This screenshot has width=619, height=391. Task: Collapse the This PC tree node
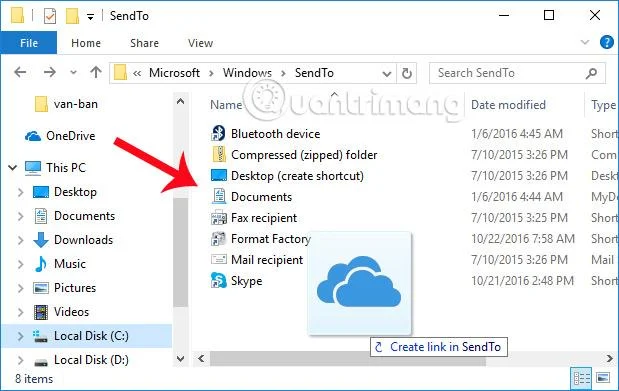[x=13, y=168]
